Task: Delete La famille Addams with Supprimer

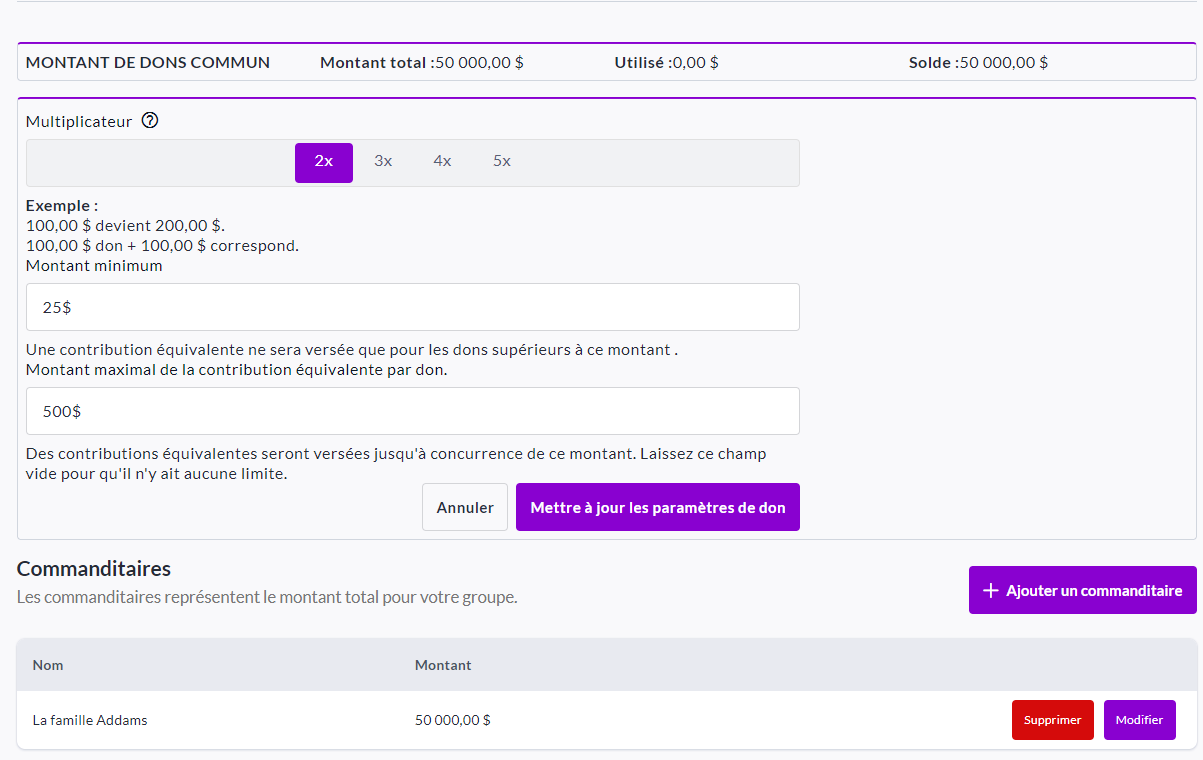Action: click(1052, 720)
